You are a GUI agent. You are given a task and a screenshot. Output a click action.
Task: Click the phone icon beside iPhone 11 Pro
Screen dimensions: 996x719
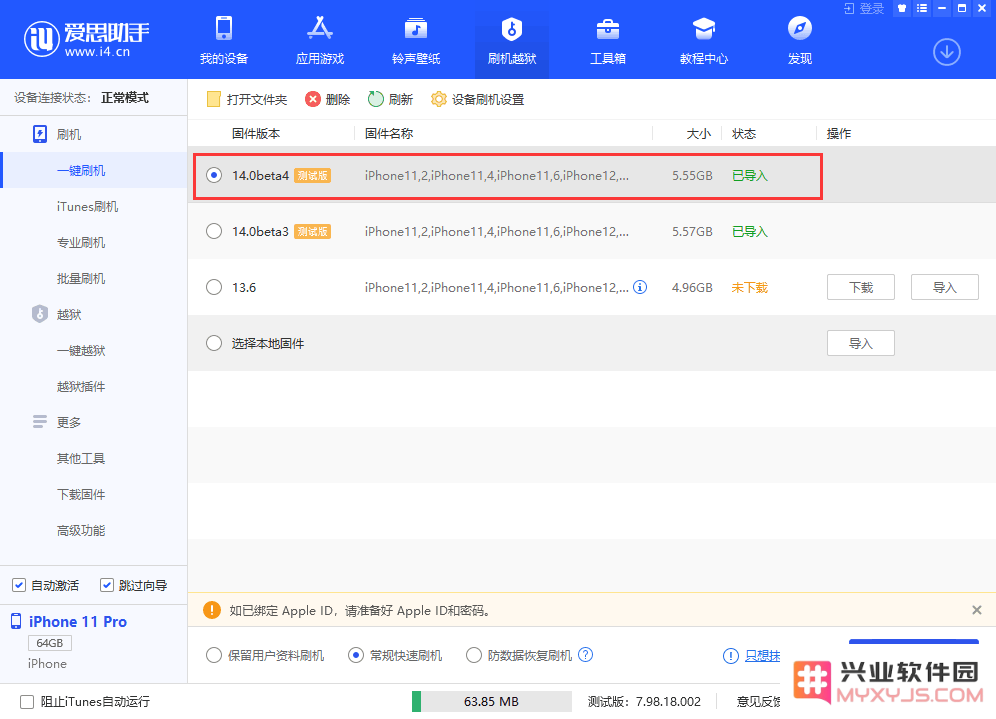pos(16,621)
